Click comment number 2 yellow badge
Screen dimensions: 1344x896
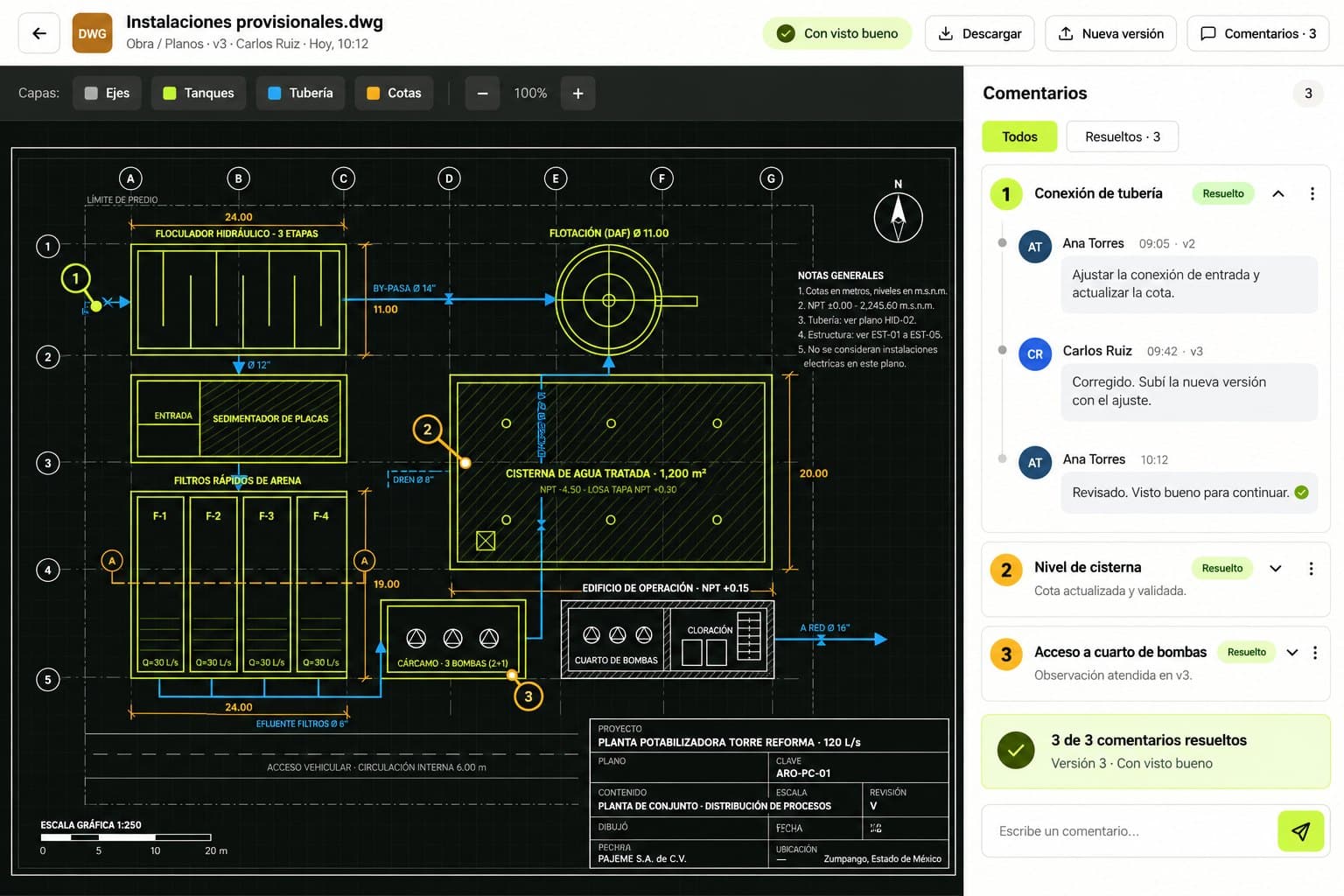pyautogui.click(x=1006, y=570)
